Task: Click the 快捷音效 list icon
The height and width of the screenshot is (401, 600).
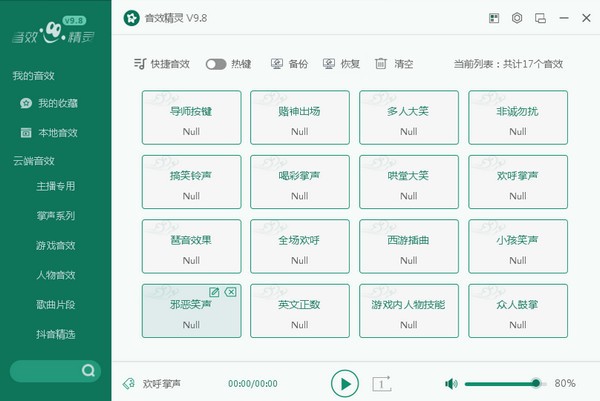Action: [140, 64]
